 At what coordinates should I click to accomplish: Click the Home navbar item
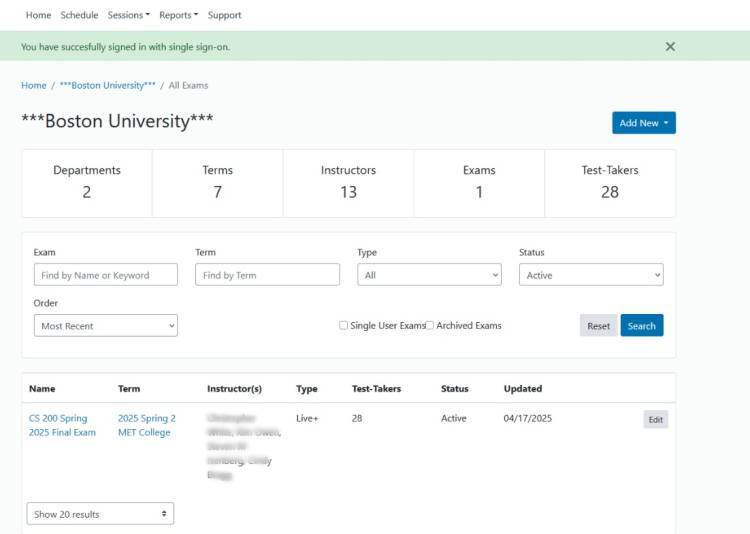pyautogui.click(x=38, y=15)
